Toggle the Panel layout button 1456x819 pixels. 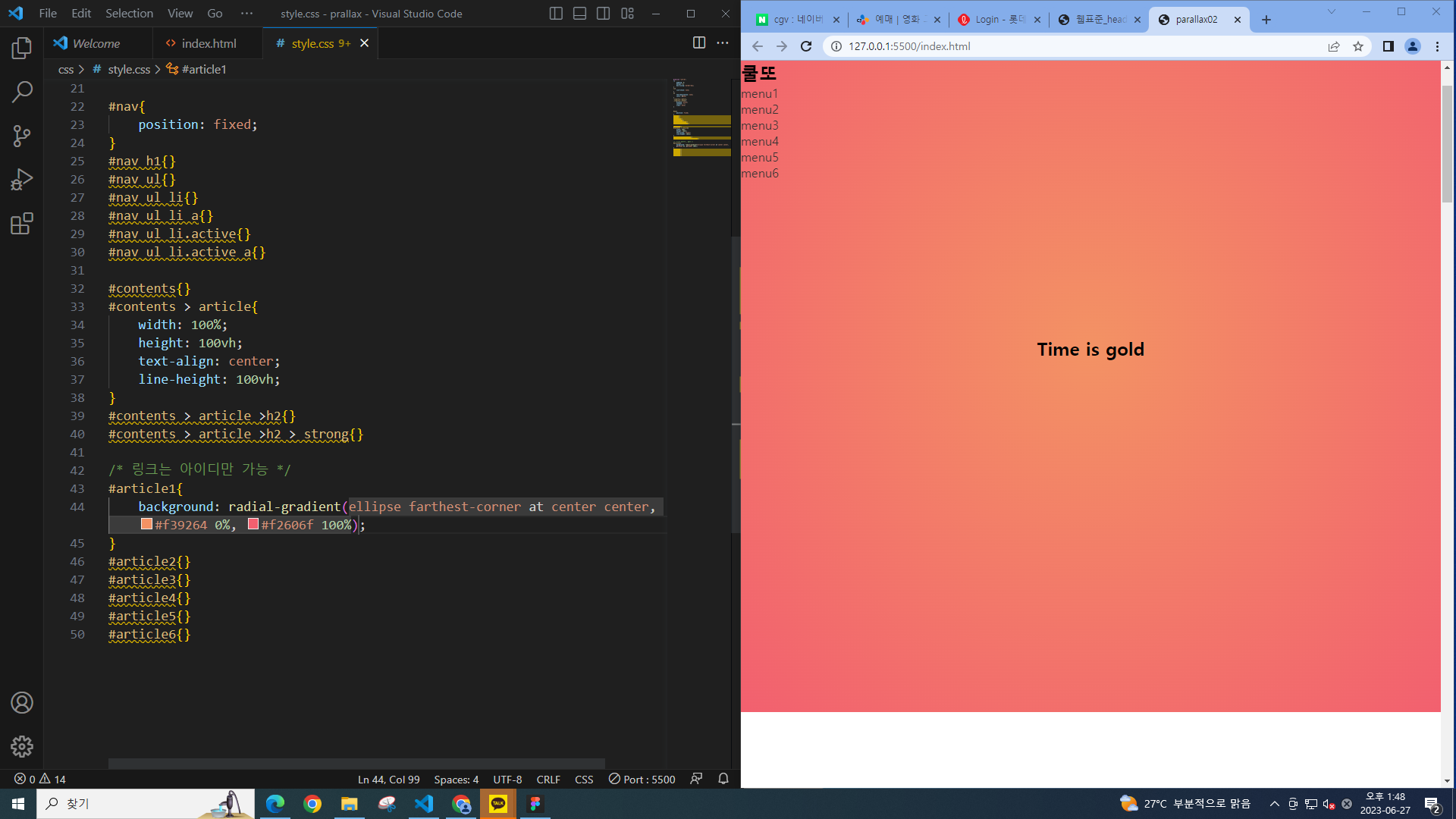[579, 14]
